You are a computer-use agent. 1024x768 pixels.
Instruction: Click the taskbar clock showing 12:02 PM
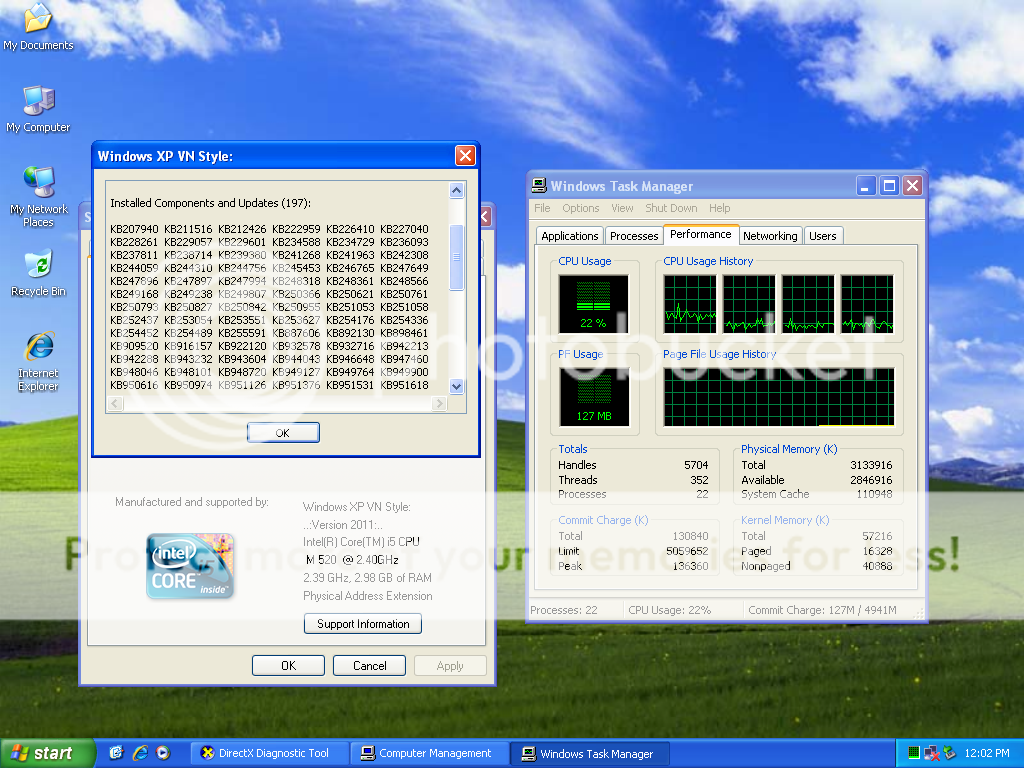987,753
